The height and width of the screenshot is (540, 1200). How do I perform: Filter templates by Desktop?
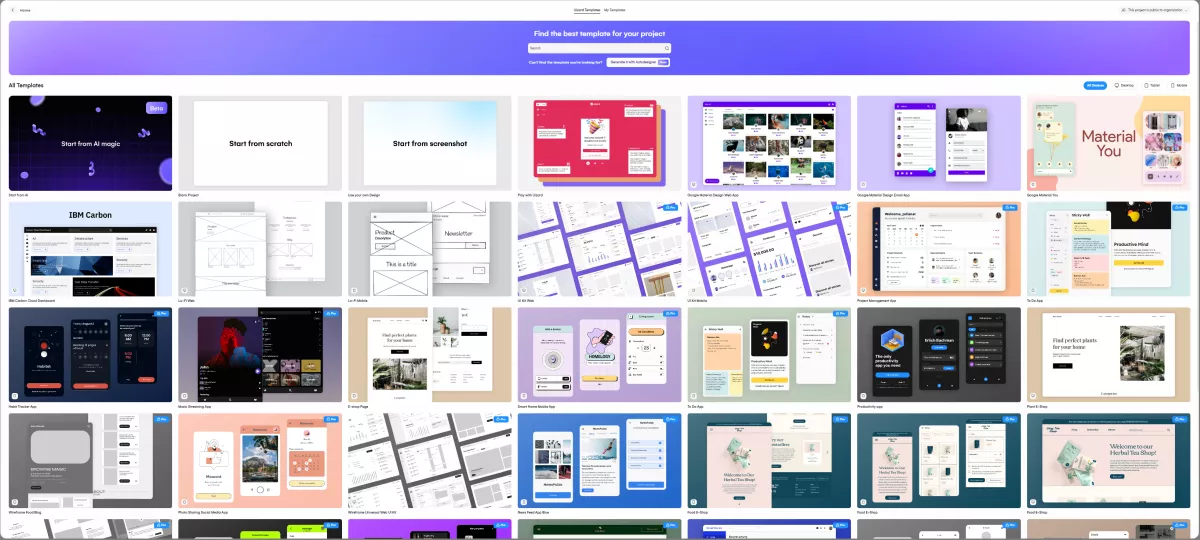tap(1124, 86)
